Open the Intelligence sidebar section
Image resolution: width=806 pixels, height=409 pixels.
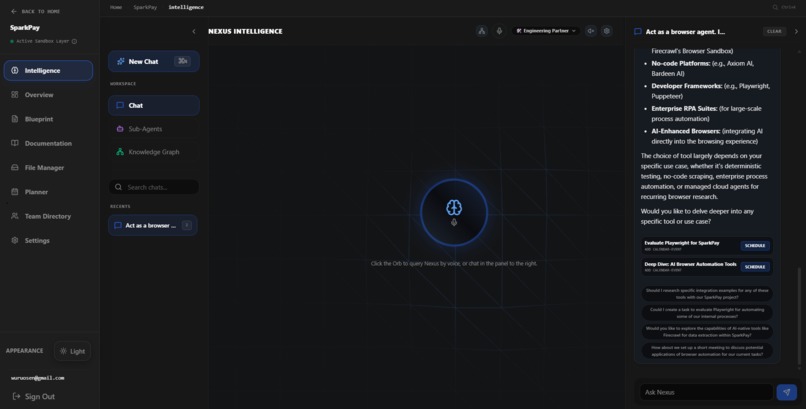coord(48,70)
